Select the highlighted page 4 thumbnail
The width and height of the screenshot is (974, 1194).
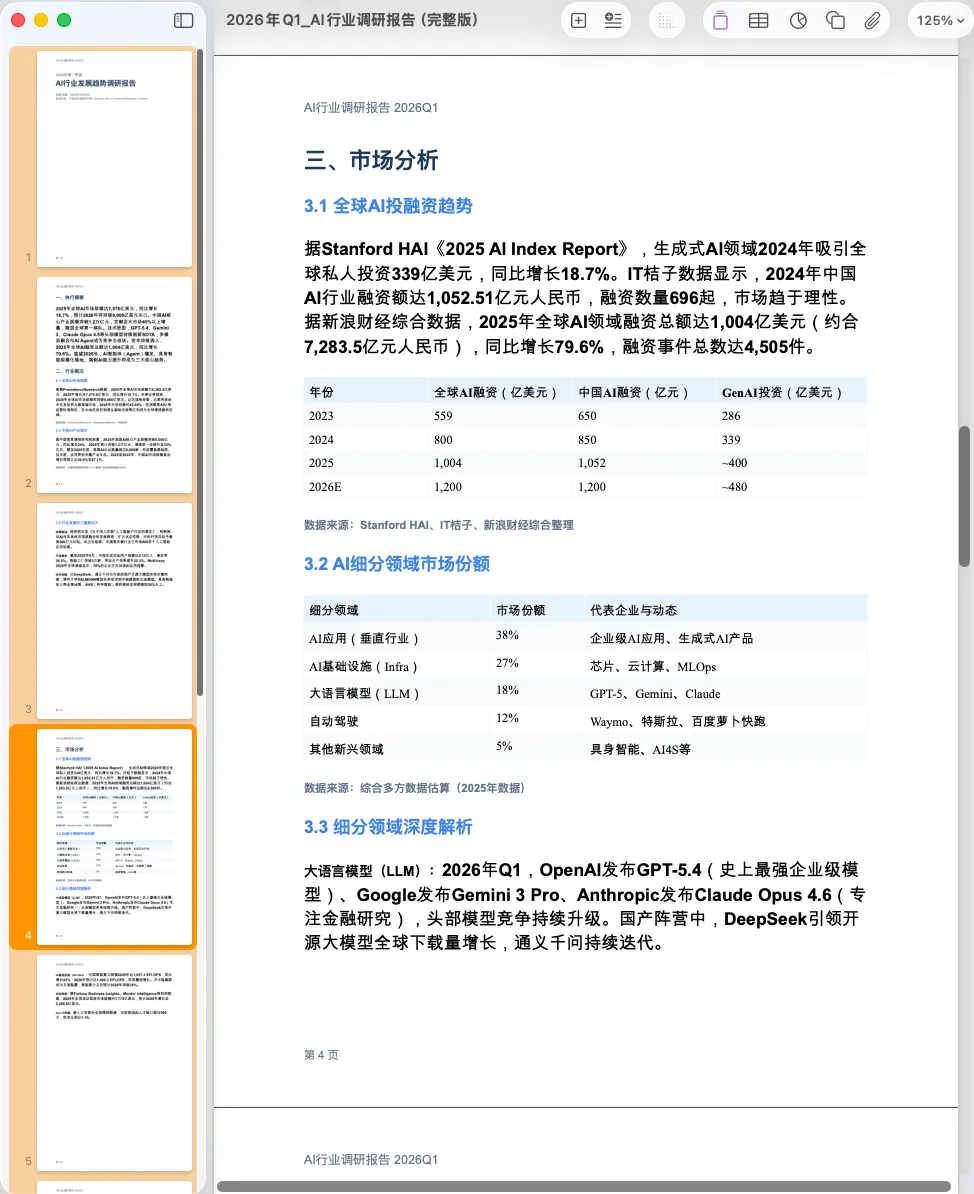click(x=114, y=837)
